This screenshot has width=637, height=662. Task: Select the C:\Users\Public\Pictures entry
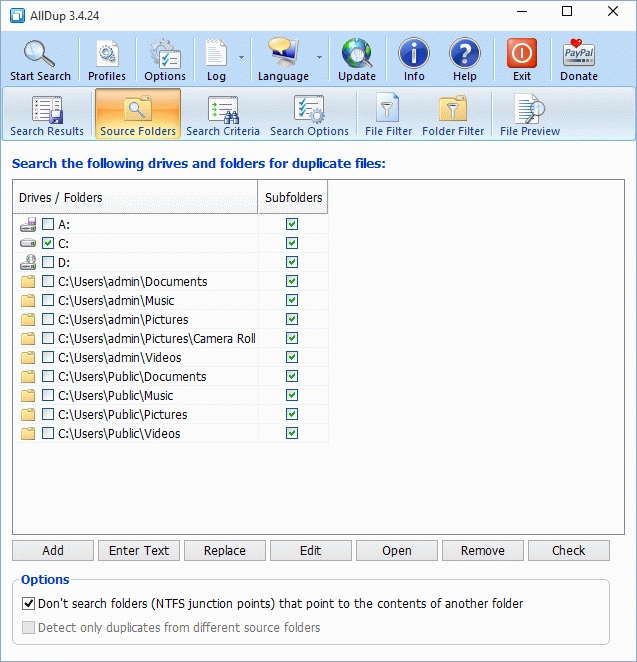click(x=123, y=415)
